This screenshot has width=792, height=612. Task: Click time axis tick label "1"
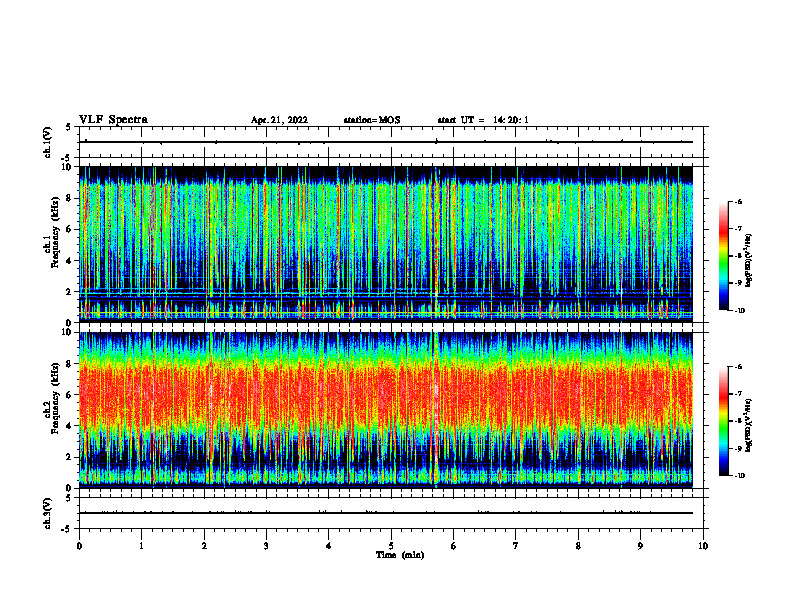(x=142, y=546)
